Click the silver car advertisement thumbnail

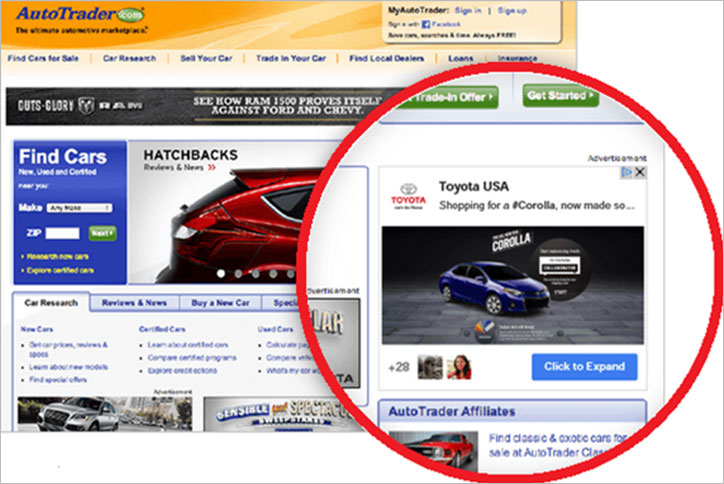104,414
